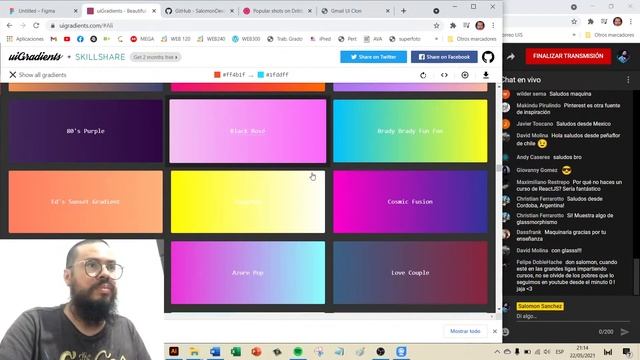Download the gradient as image
Viewport: 640px width, 360px height.
point(486,75)
